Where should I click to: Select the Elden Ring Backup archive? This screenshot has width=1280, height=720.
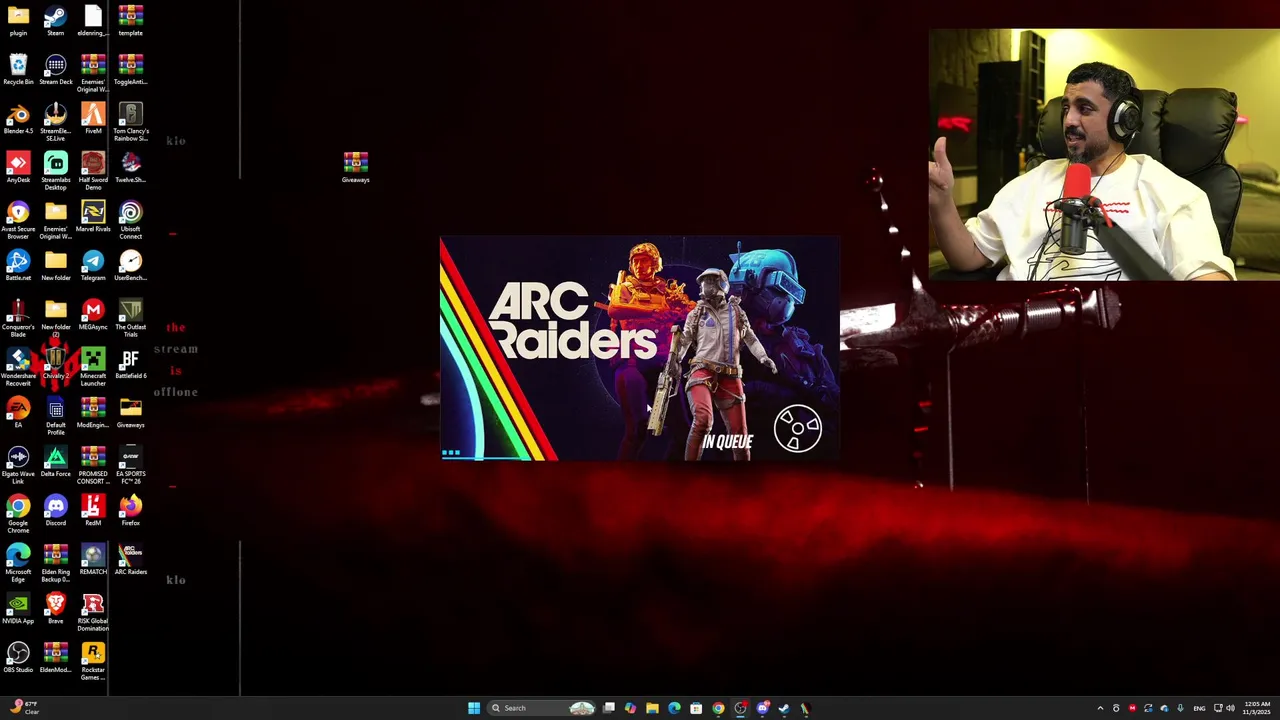coord(55,563)
